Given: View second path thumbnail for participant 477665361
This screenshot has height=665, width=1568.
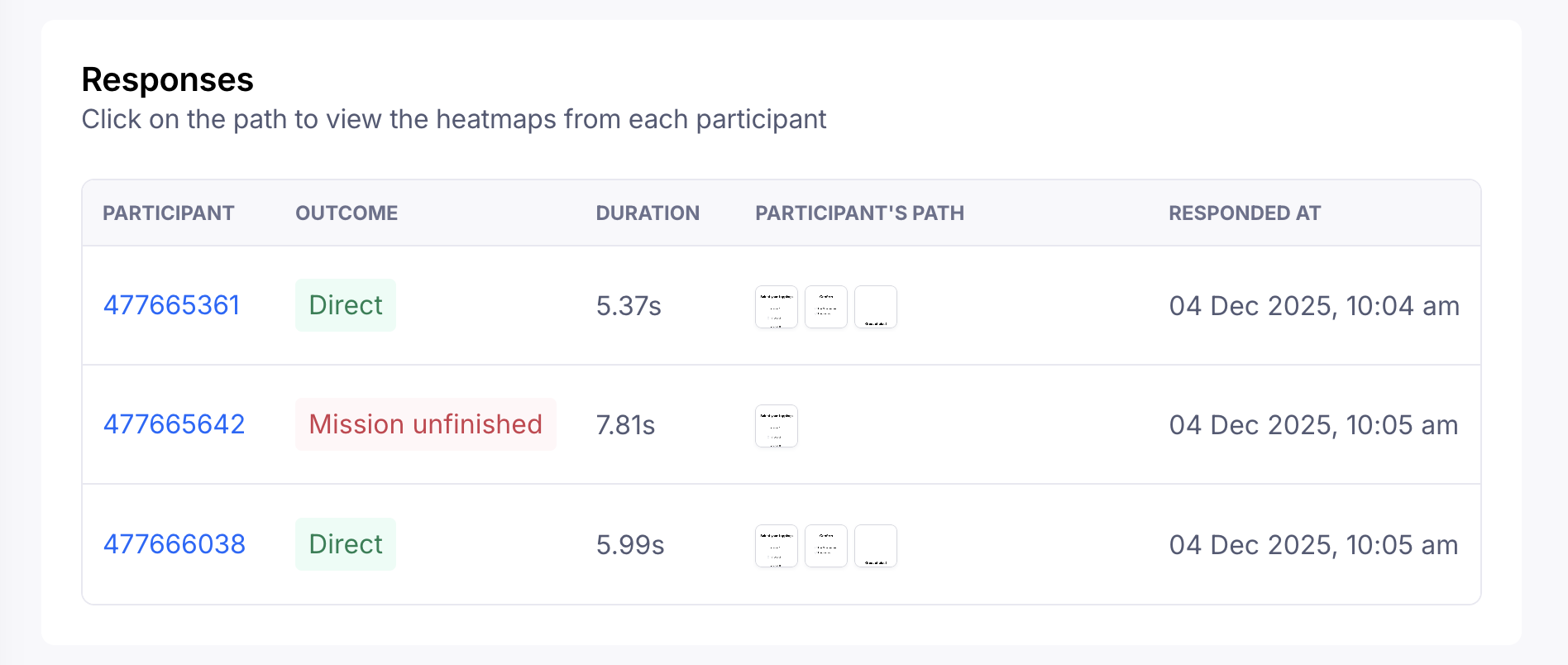Looking at the screenshot, I should tap(826, 307).
